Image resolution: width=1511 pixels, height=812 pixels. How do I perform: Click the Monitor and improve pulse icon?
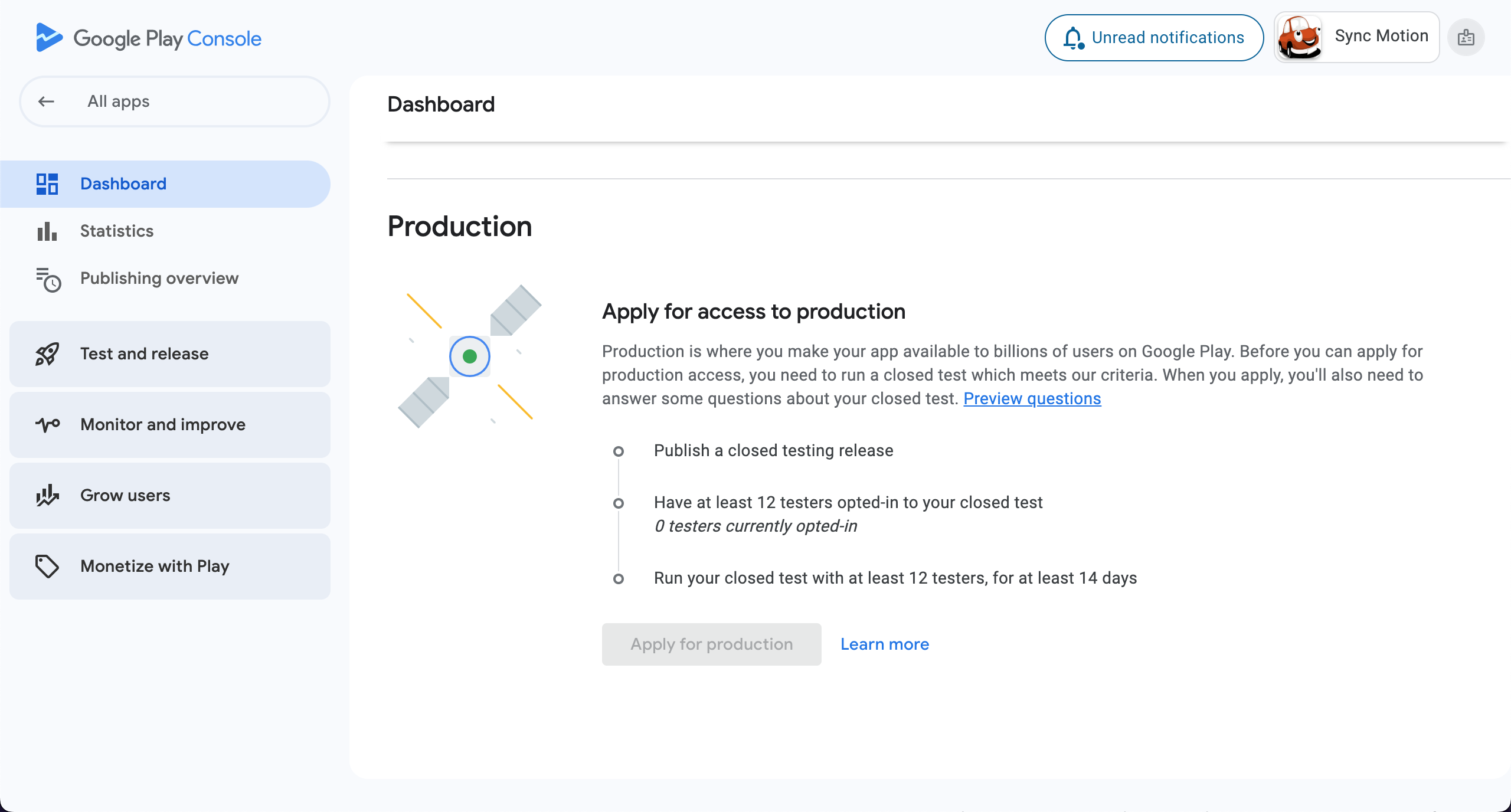47,425
